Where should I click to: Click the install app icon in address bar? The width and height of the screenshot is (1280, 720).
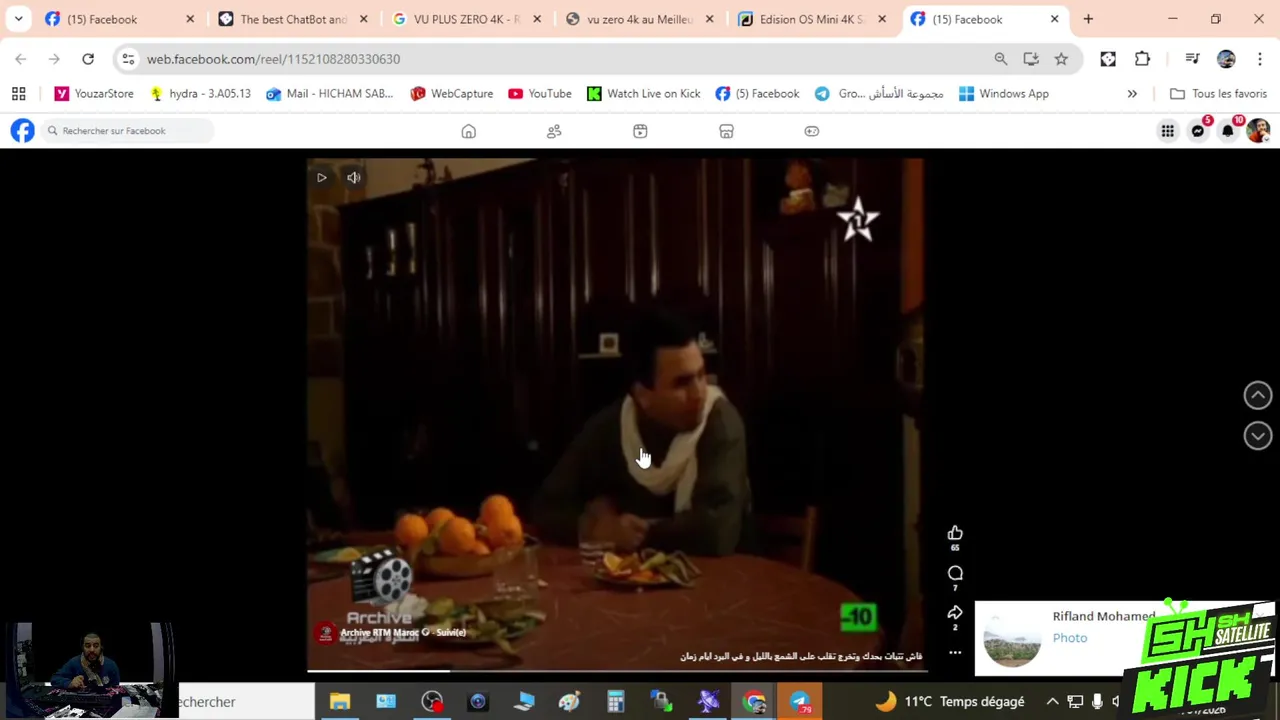[1031, 59]
